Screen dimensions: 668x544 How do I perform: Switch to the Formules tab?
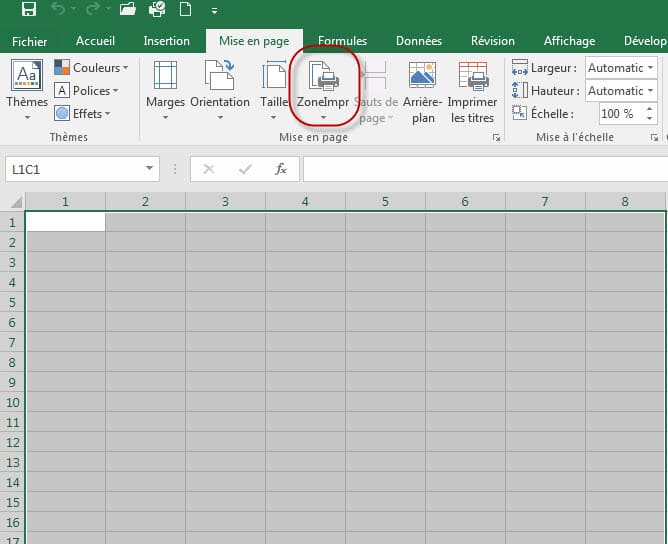(x=342, y=41)
